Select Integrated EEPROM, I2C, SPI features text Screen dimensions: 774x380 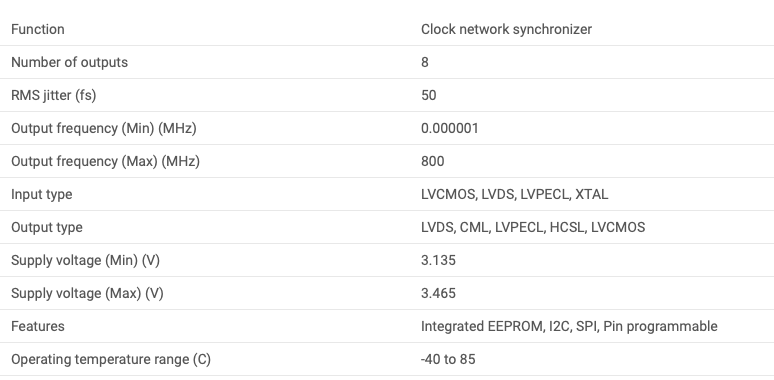pyautogui.click(x=569, y=326)
